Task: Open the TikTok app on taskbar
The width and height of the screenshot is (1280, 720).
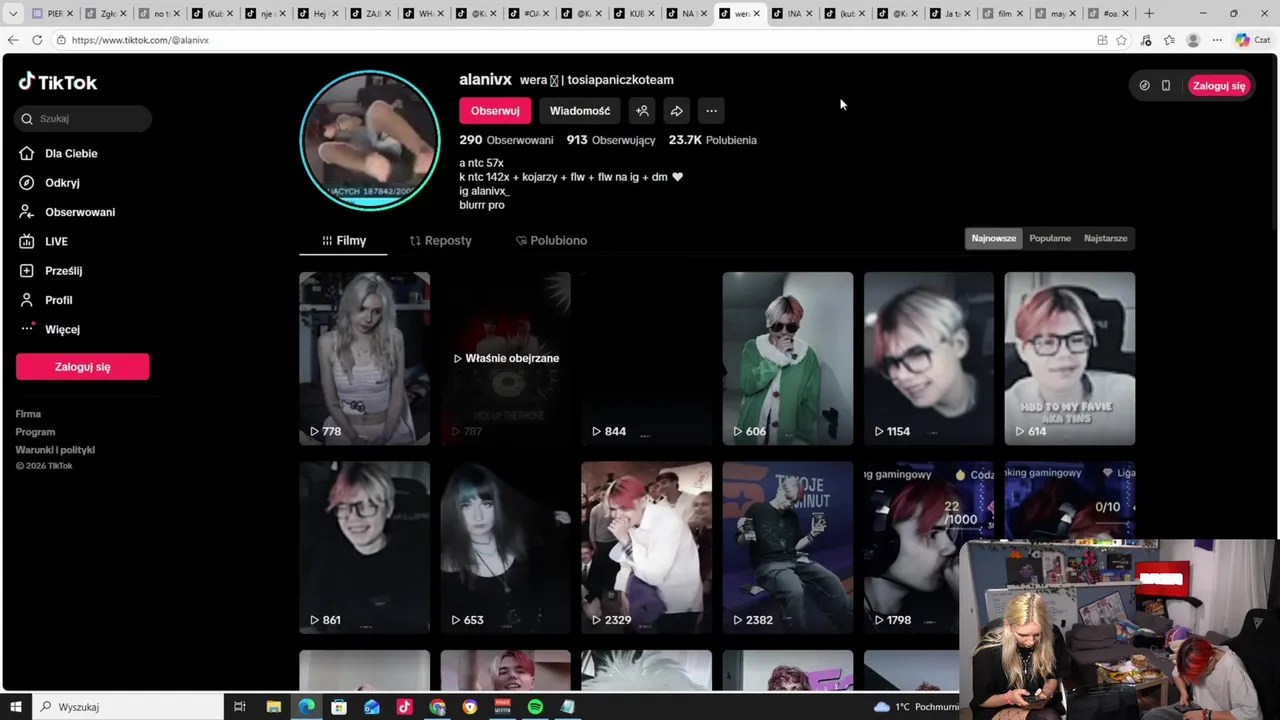Action: click(404, 707)
